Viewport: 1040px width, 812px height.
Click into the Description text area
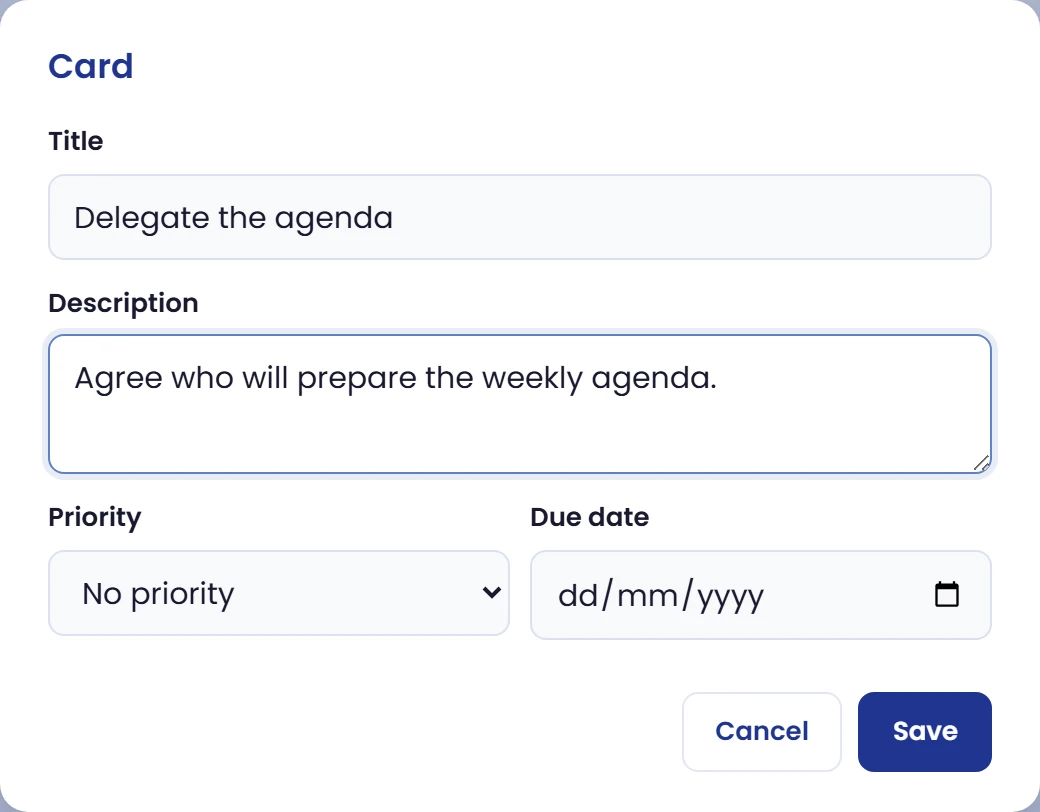pos(520,404)
